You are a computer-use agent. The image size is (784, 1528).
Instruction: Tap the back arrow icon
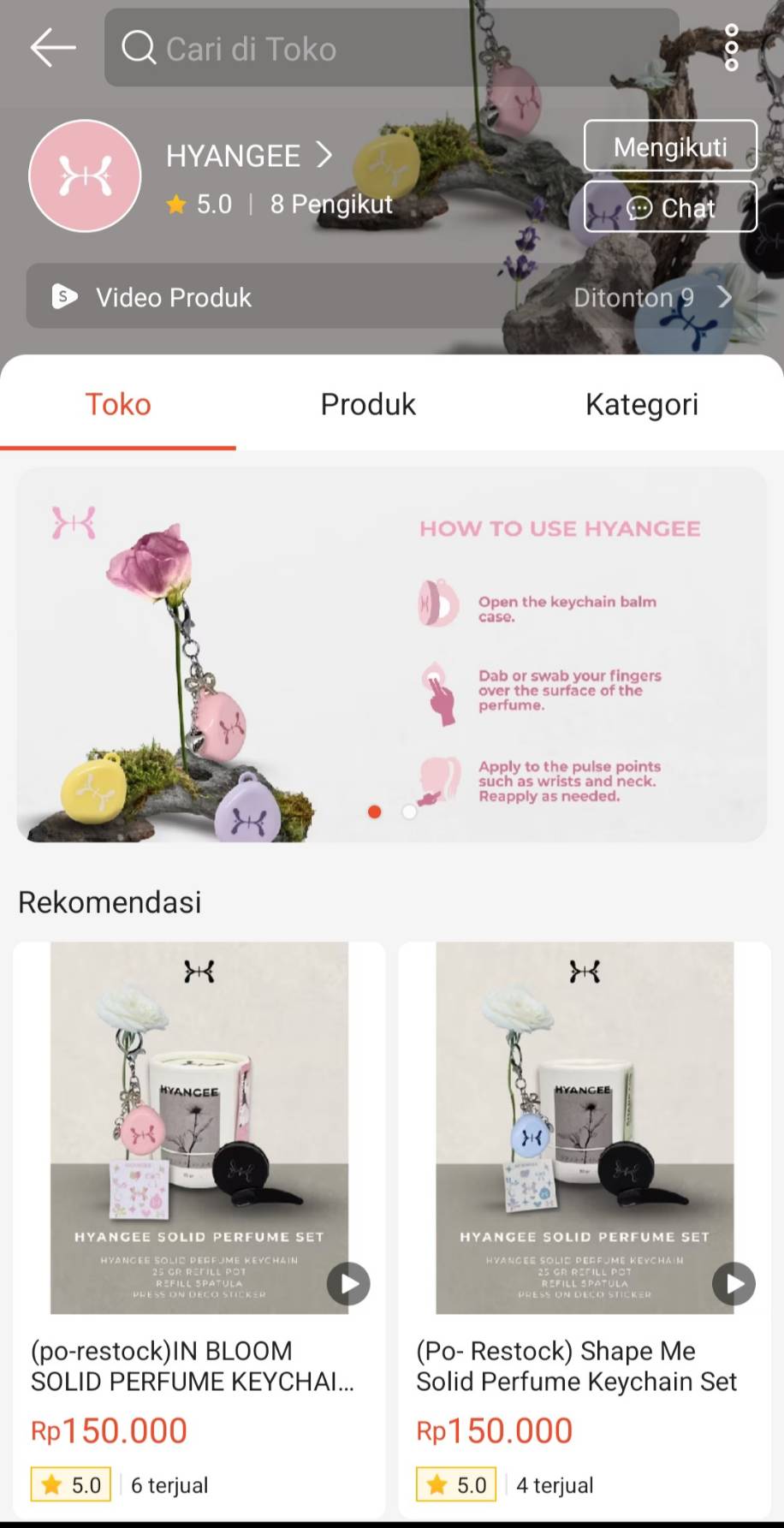click(x=53, y=48)
